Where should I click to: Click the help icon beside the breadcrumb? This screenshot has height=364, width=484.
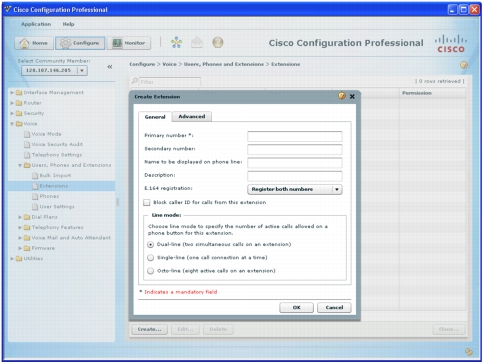click(464, 65)
